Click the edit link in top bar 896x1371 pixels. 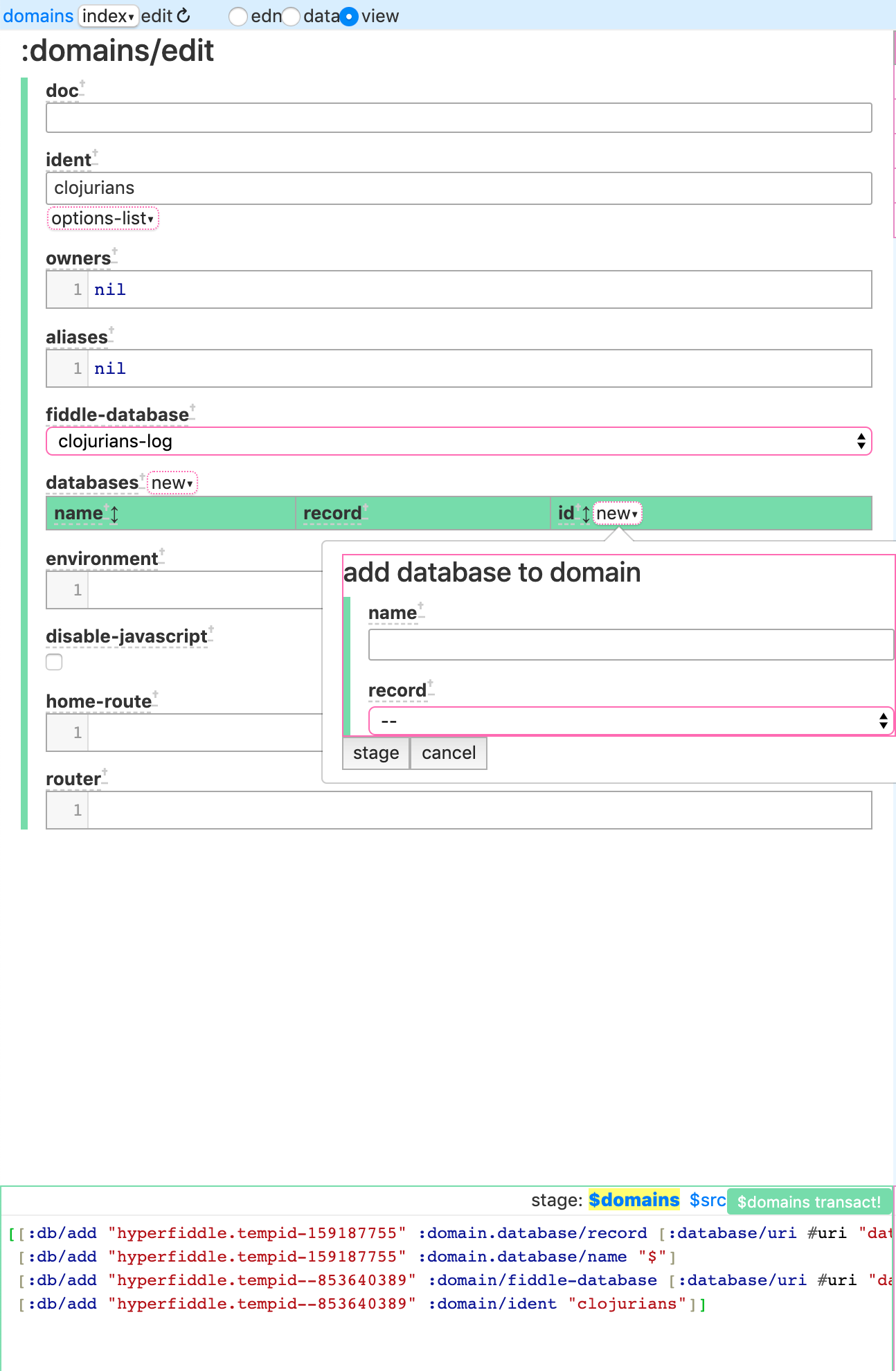coord(156,16)
